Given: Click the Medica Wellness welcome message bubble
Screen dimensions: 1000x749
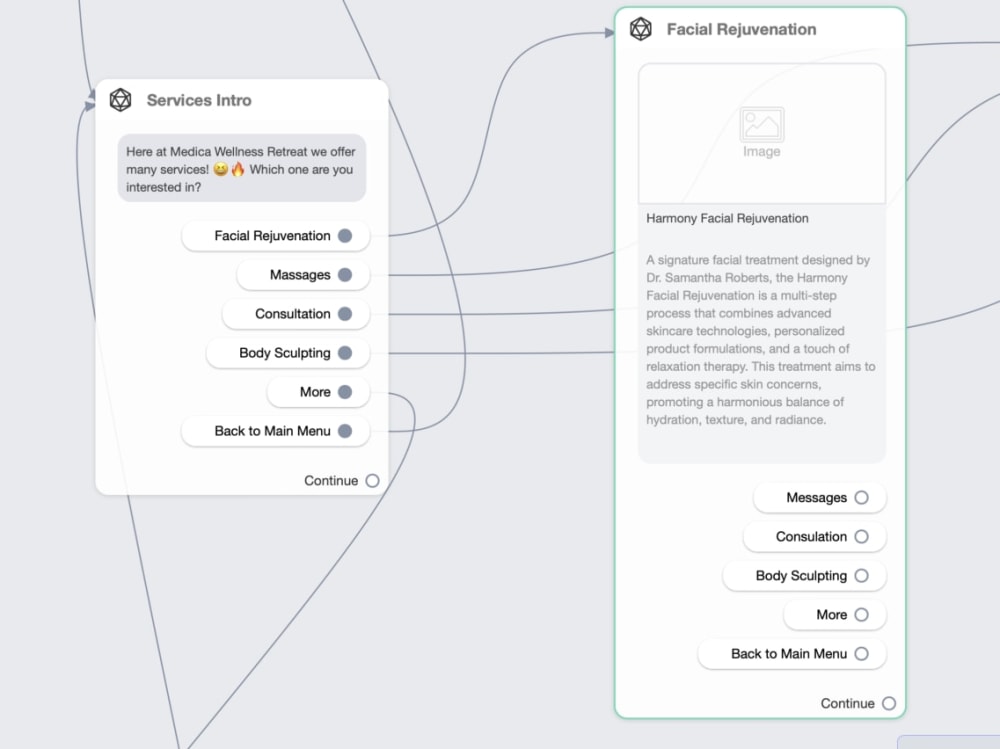Looking at the screenshot, I should (x=242, y=168).
